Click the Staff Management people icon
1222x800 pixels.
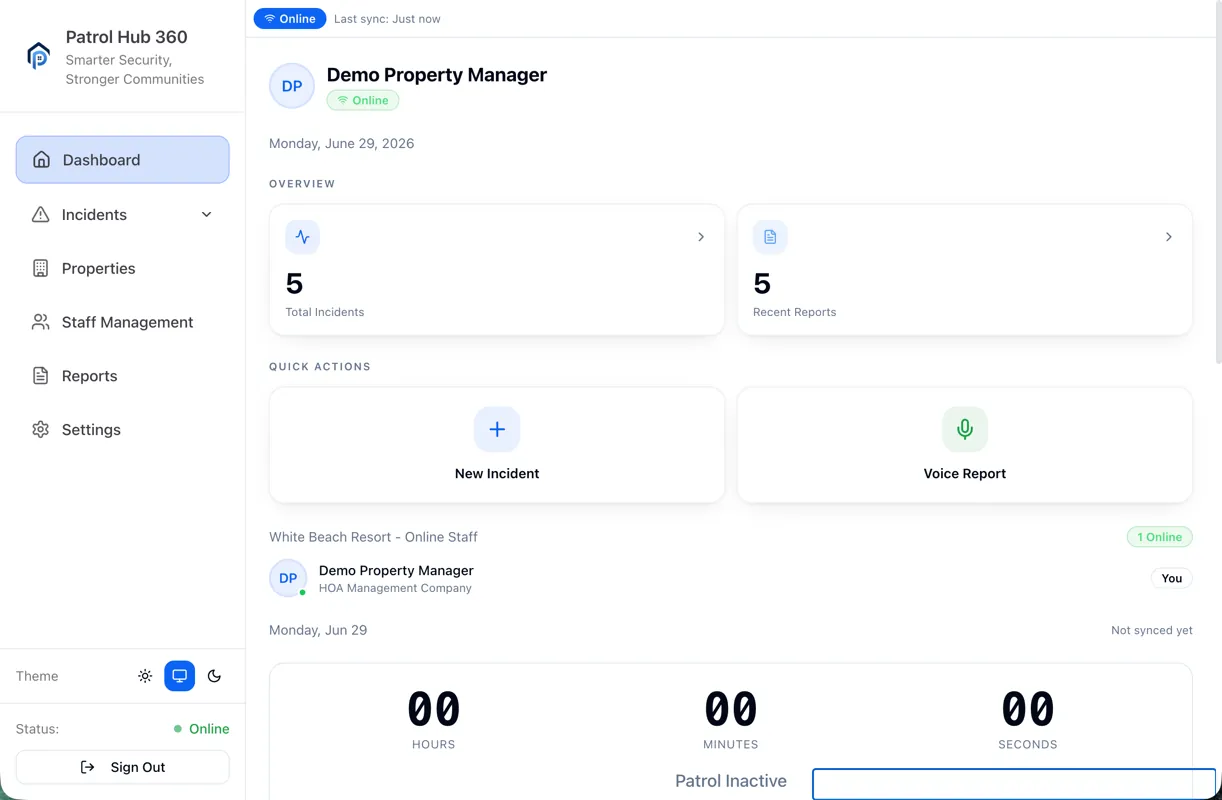41,322
